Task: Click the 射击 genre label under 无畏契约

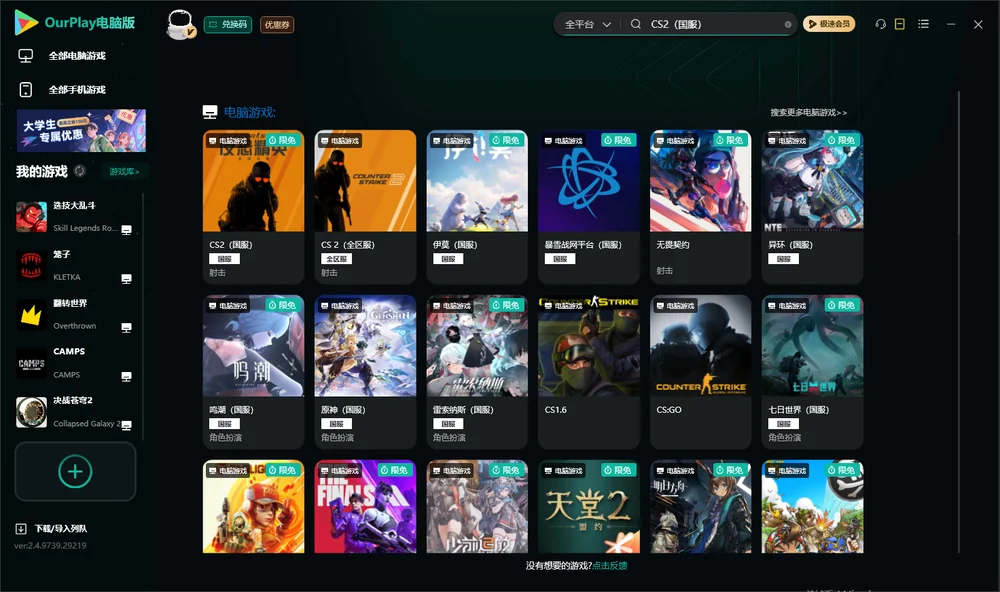Action: coord(665,271)
